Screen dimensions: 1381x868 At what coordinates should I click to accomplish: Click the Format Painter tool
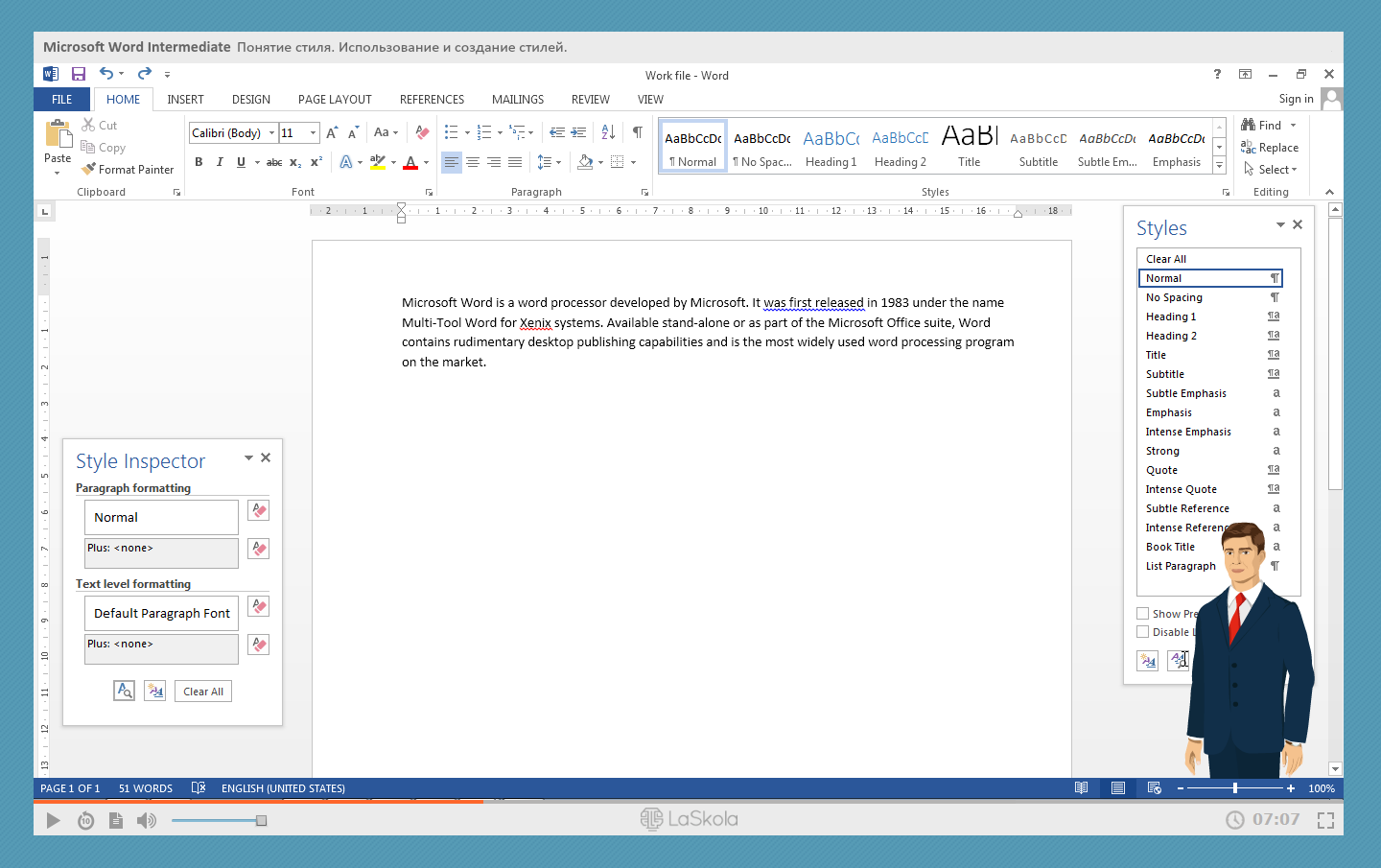point(128,170)
